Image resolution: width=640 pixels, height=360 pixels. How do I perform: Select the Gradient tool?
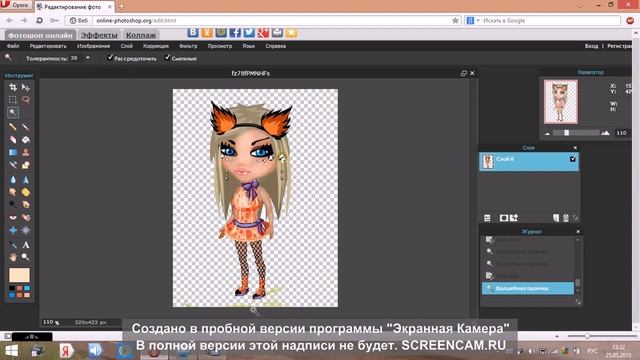coord(13,152)
